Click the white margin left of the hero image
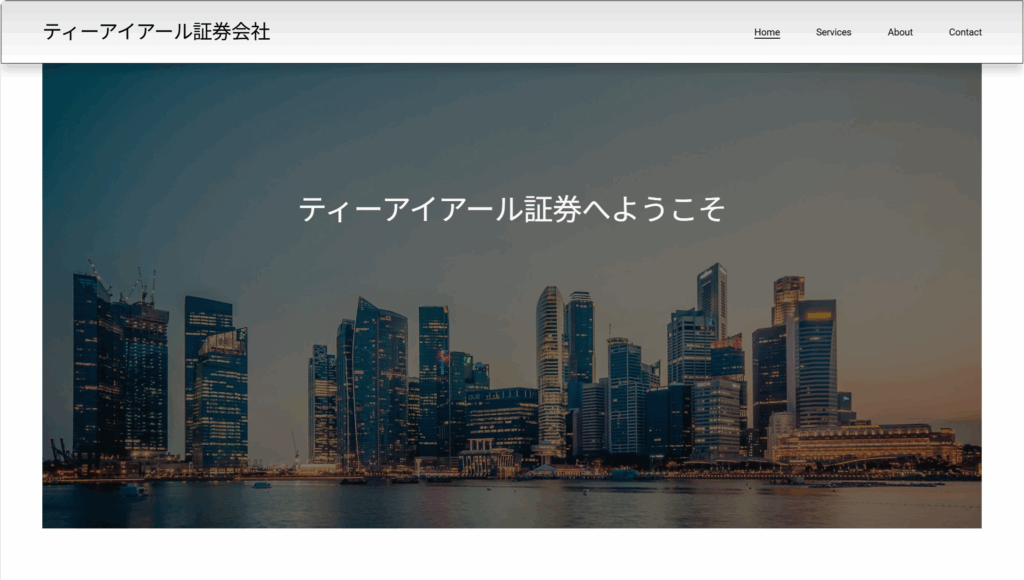The height and width of the screenshot is (580, 1024). tap(21, 300)
